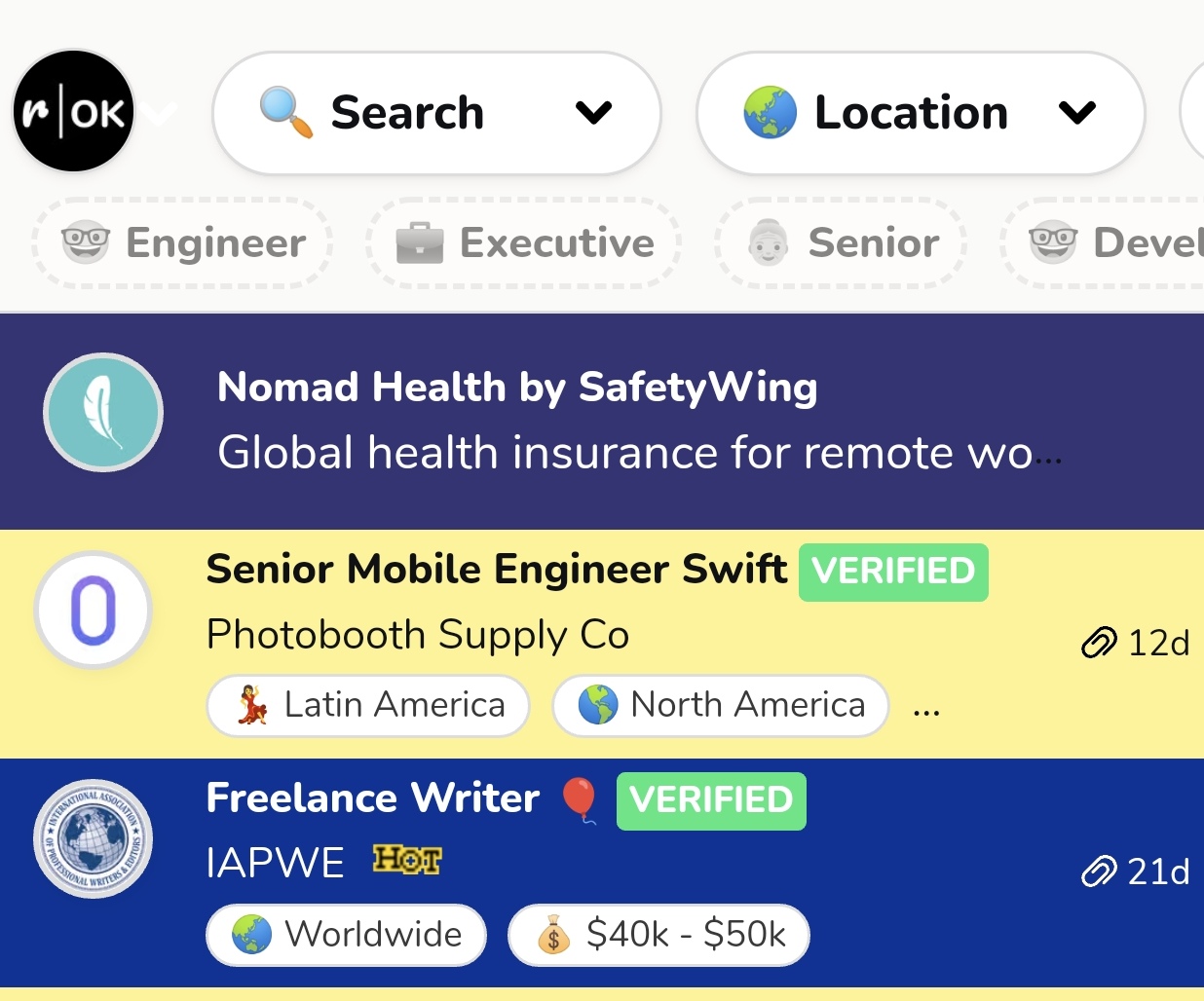Click the globe icon beside Location

tap(770, 112)
